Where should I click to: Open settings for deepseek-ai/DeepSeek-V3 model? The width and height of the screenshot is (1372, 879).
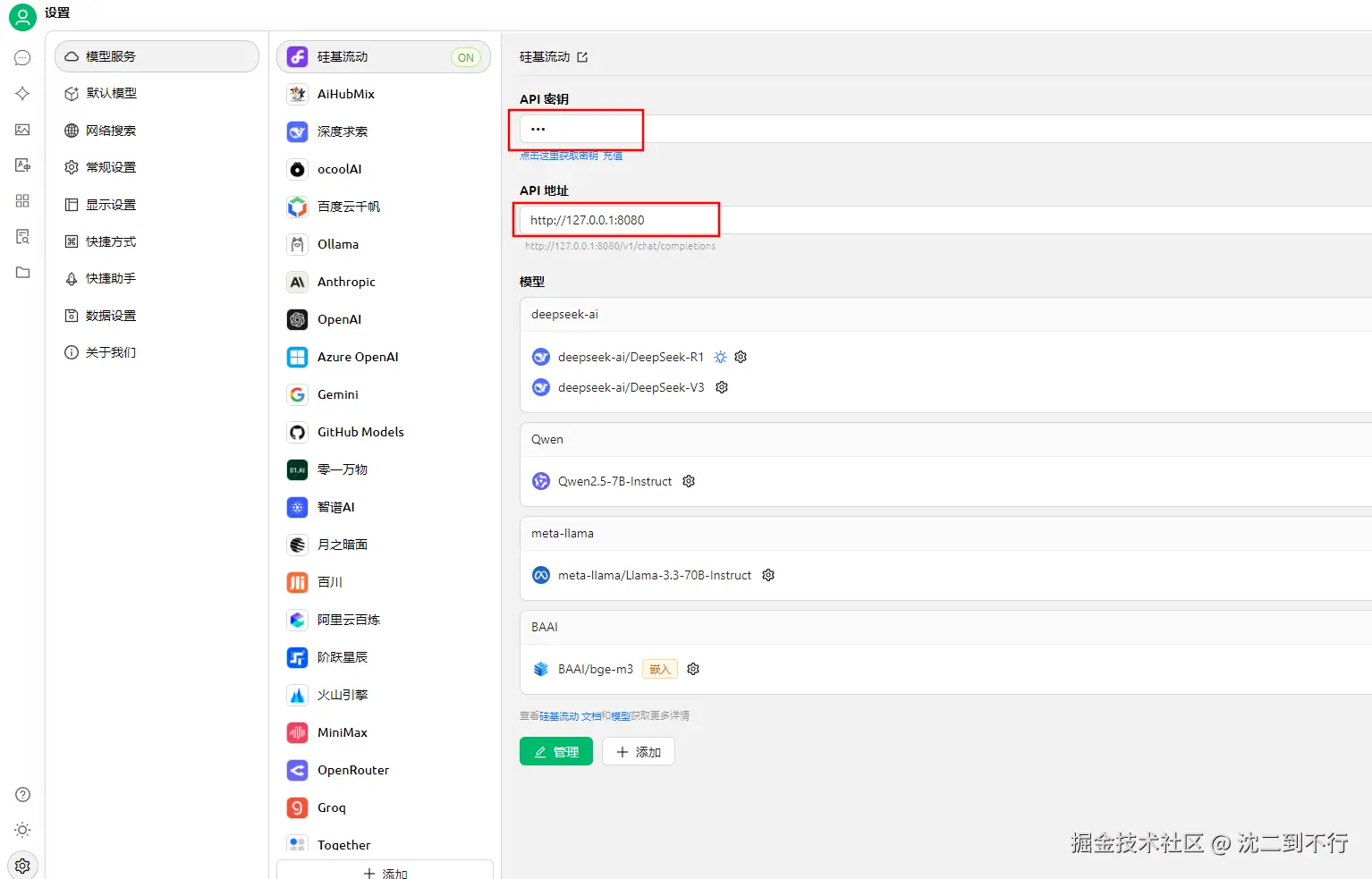click(722, 387)
